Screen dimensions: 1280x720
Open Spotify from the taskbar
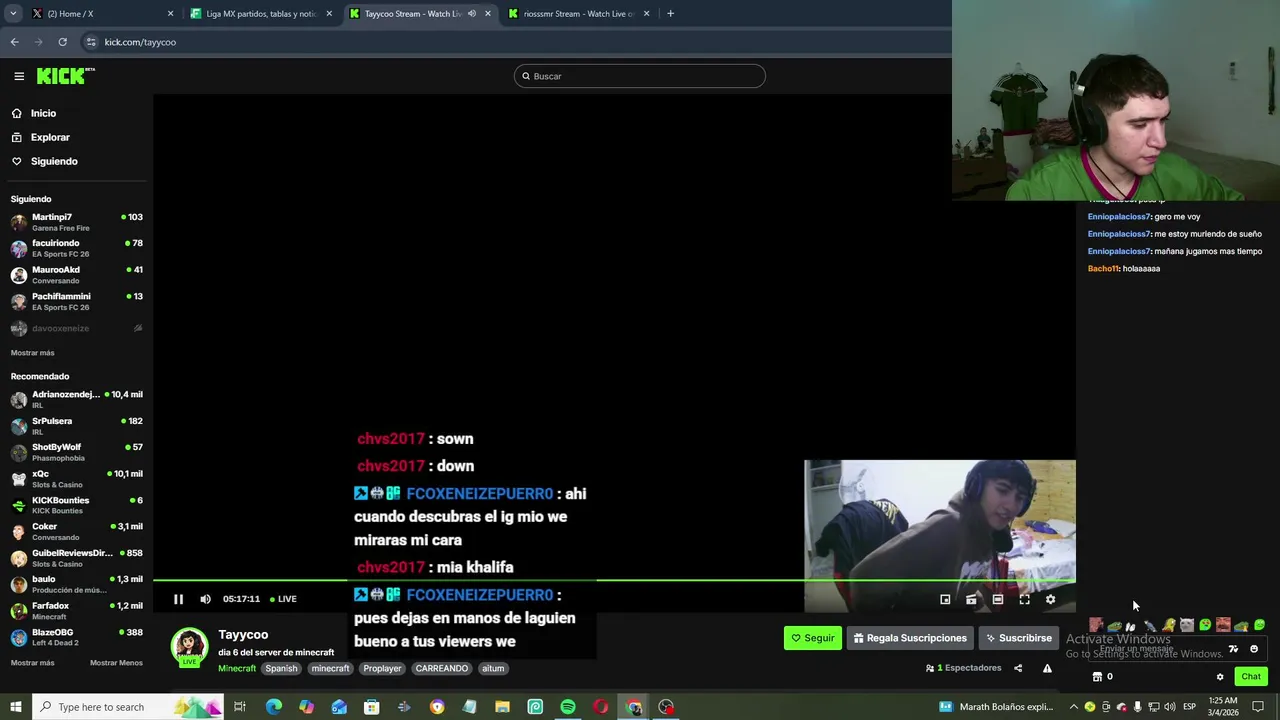coord(568,707)
